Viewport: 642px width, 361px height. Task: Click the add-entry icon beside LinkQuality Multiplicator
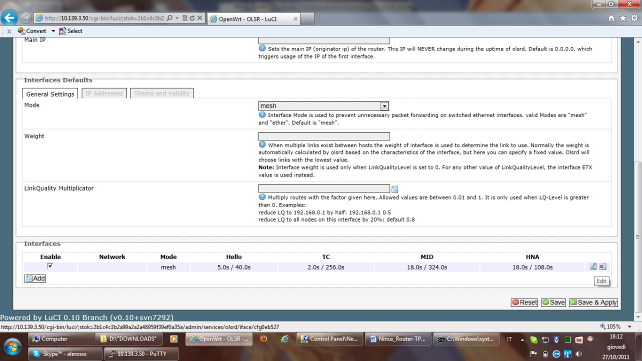coord(394,189)
